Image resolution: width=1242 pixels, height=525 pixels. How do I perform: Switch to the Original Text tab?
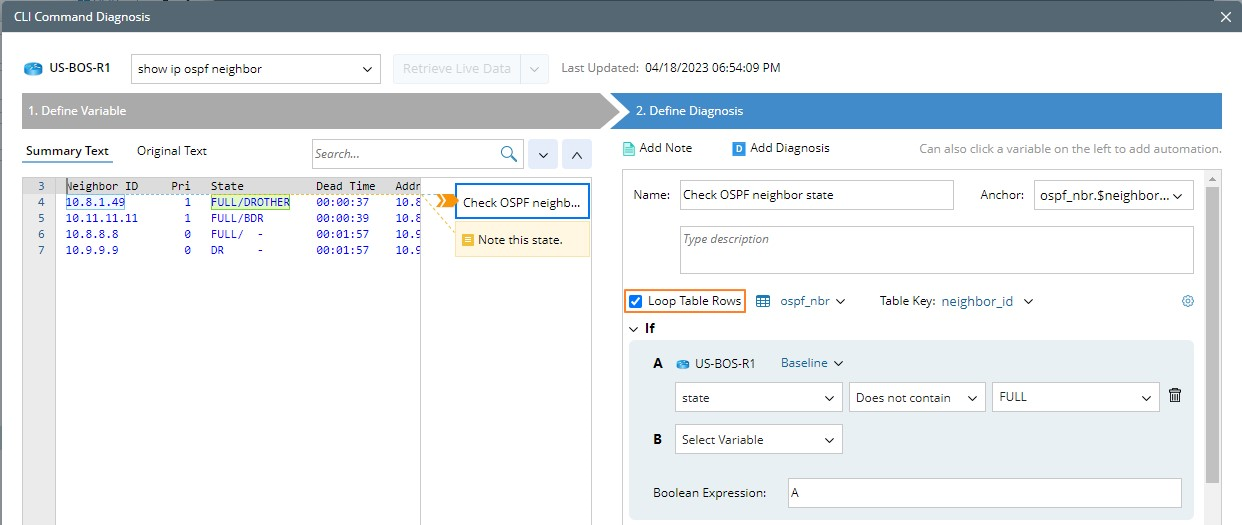tap(172, 151)
